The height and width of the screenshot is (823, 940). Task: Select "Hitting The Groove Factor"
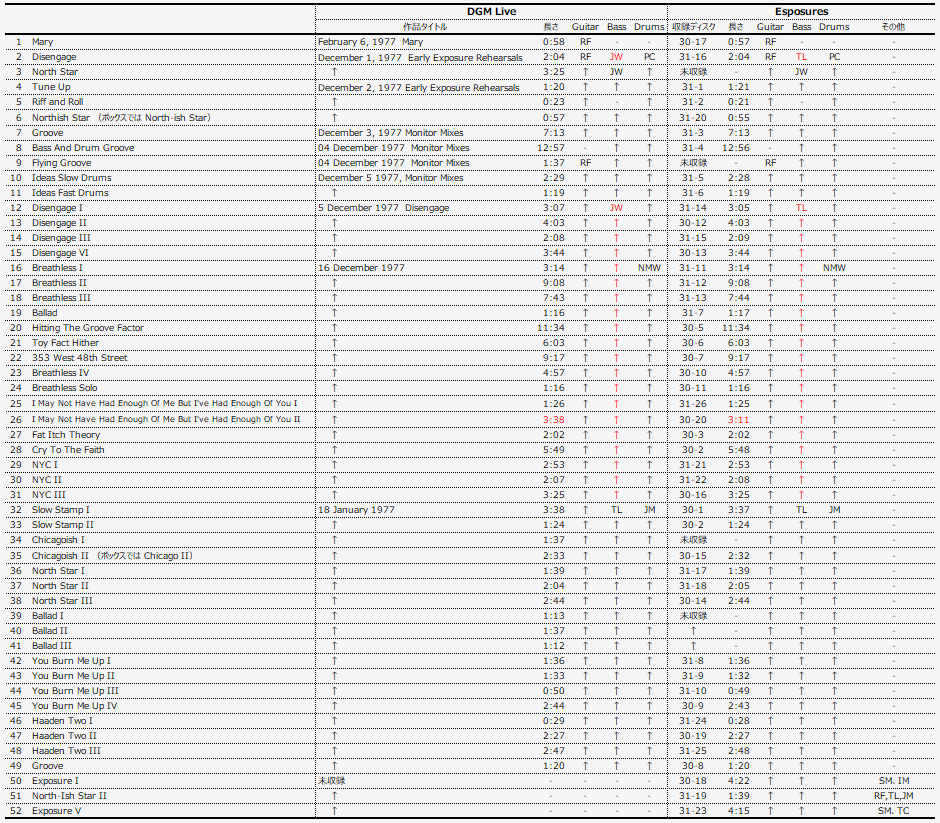(x=88, y=327)
